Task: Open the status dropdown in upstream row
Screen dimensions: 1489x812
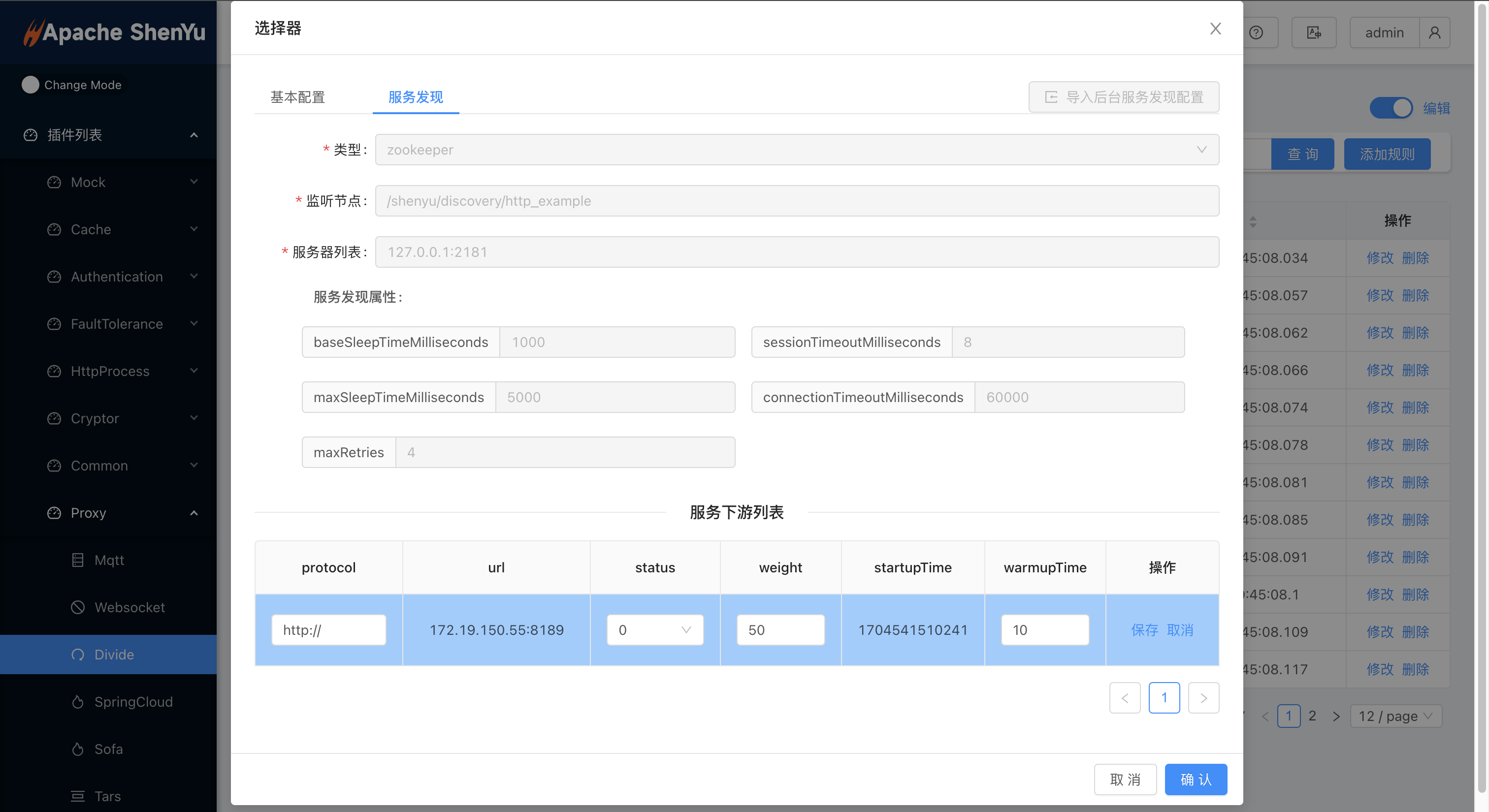Action: (654, 629)
